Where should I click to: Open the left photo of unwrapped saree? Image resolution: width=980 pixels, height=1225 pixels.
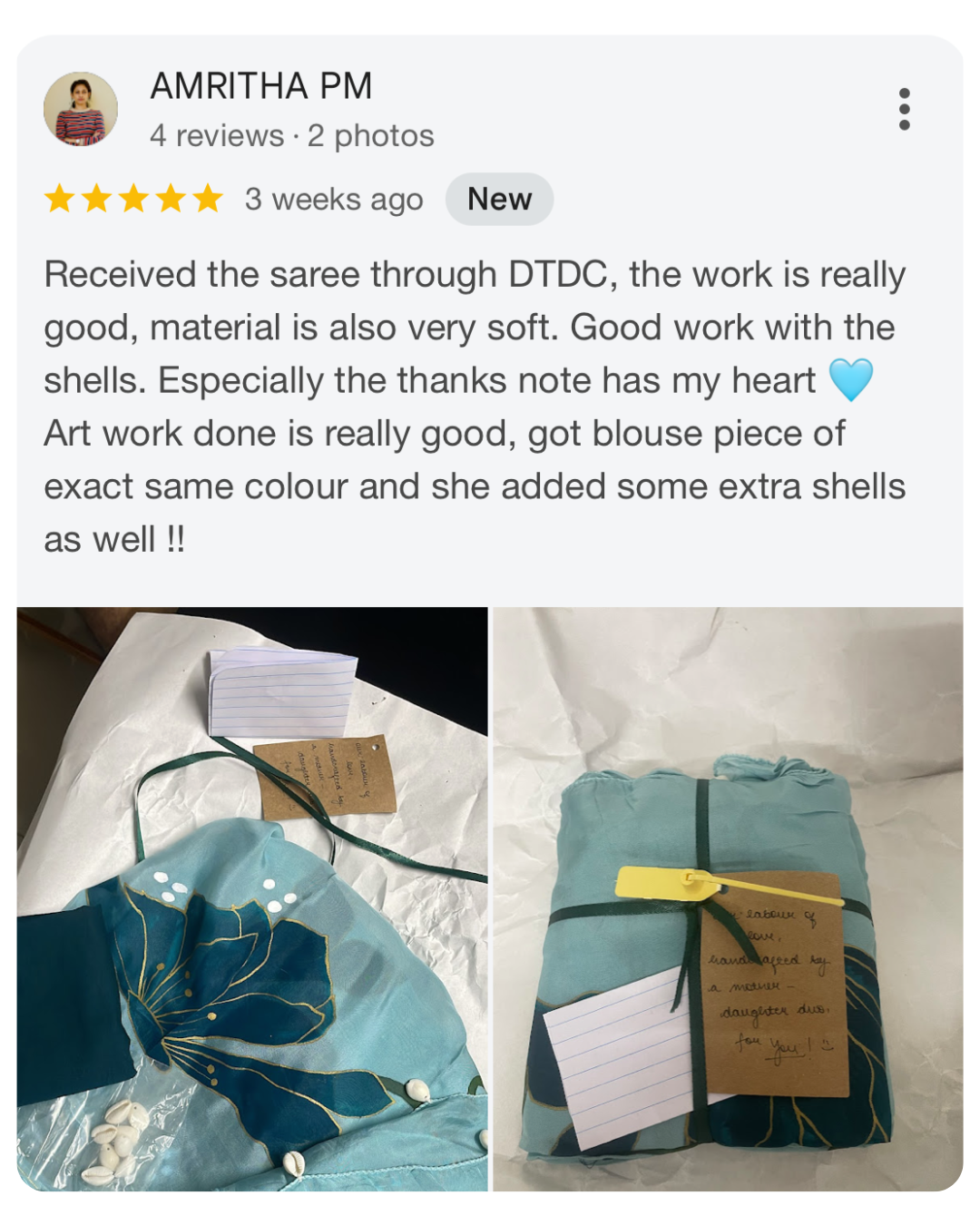(x=252, y=898)
